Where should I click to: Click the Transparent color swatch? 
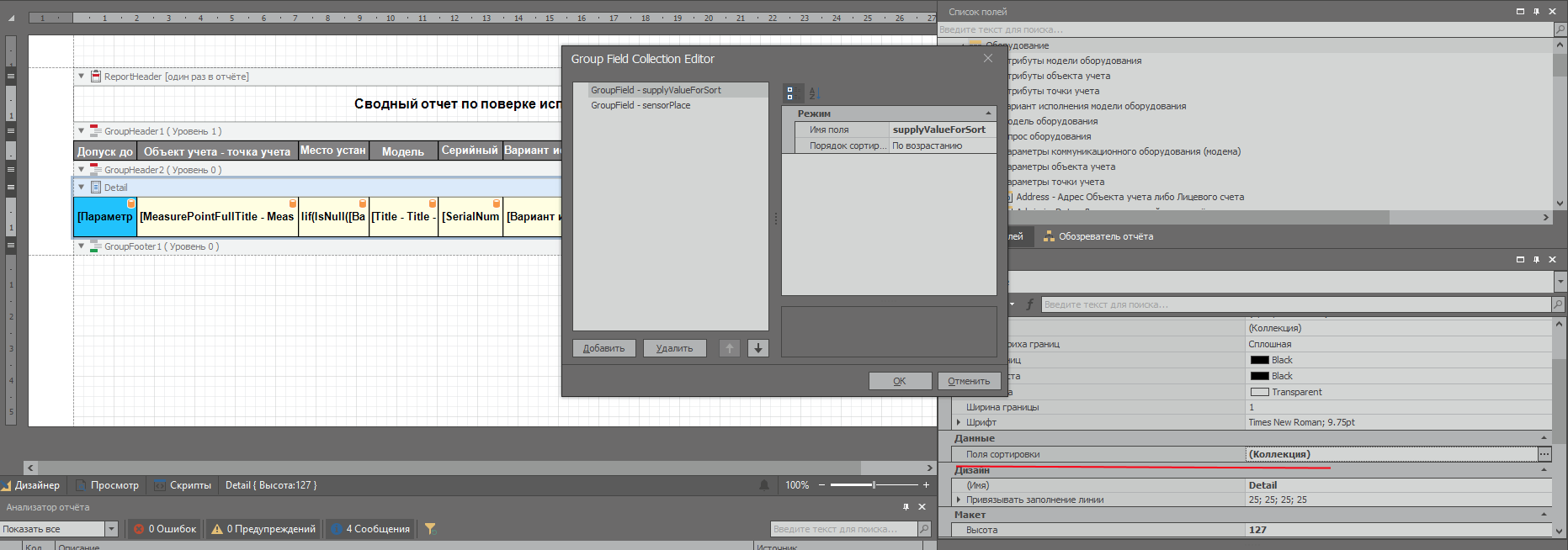(x=1259, y=392)
